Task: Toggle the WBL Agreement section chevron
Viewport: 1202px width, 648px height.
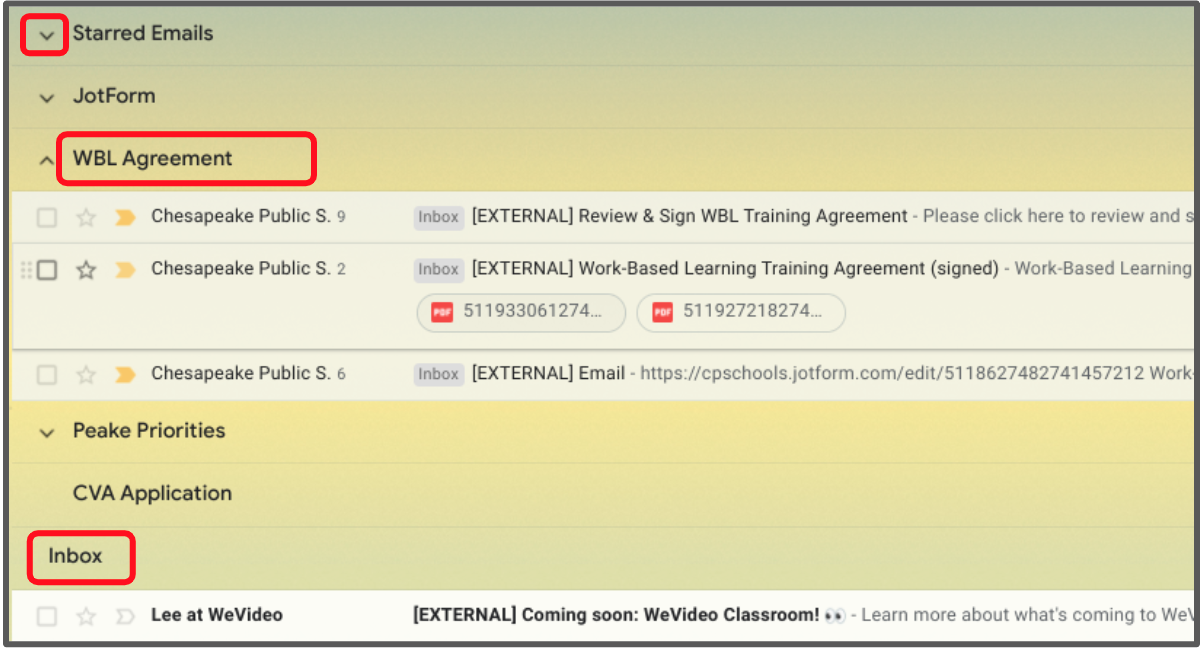Action: (46, 160)
